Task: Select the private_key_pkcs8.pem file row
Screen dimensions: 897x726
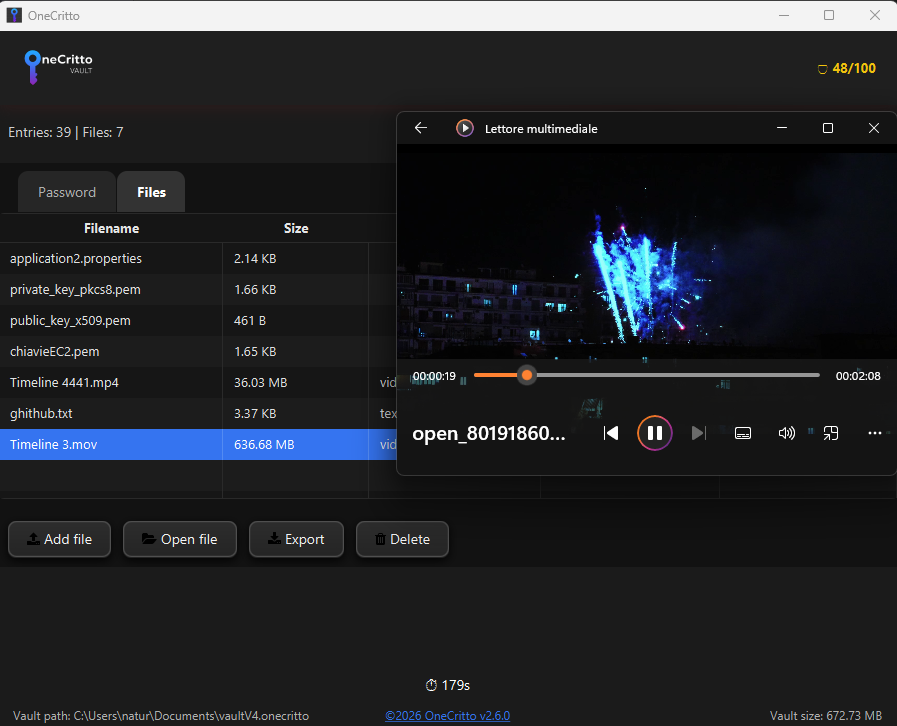Action: tap(76, 289)
